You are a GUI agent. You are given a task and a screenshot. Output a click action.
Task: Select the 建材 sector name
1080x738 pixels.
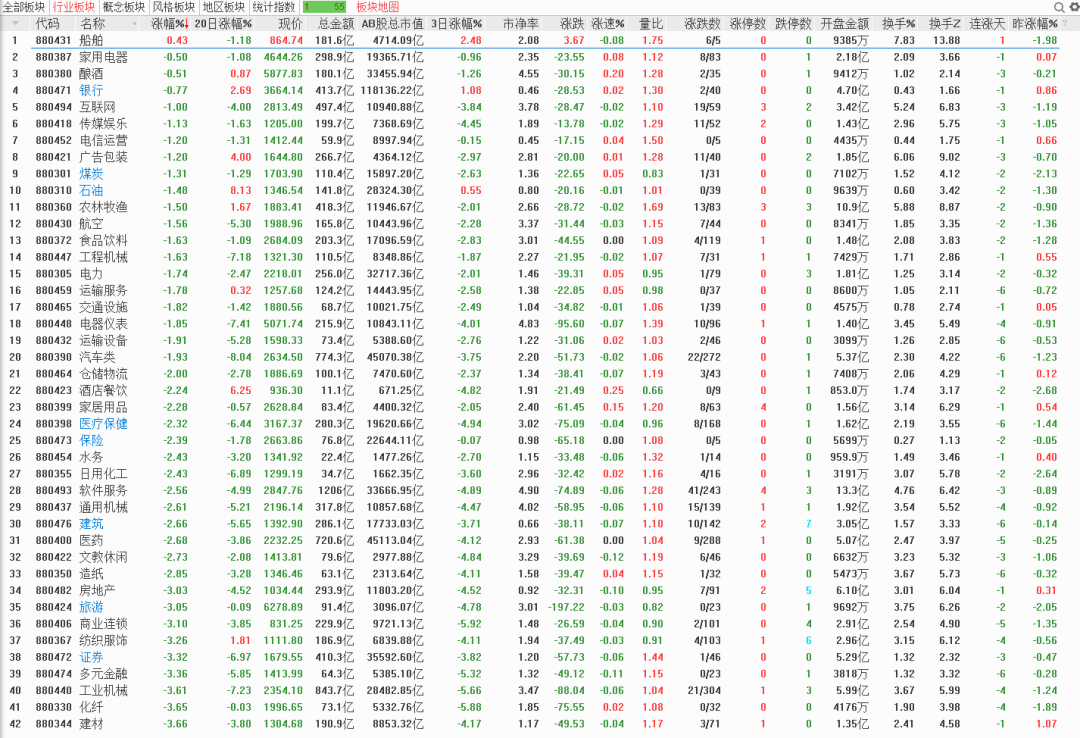point(91,724)
